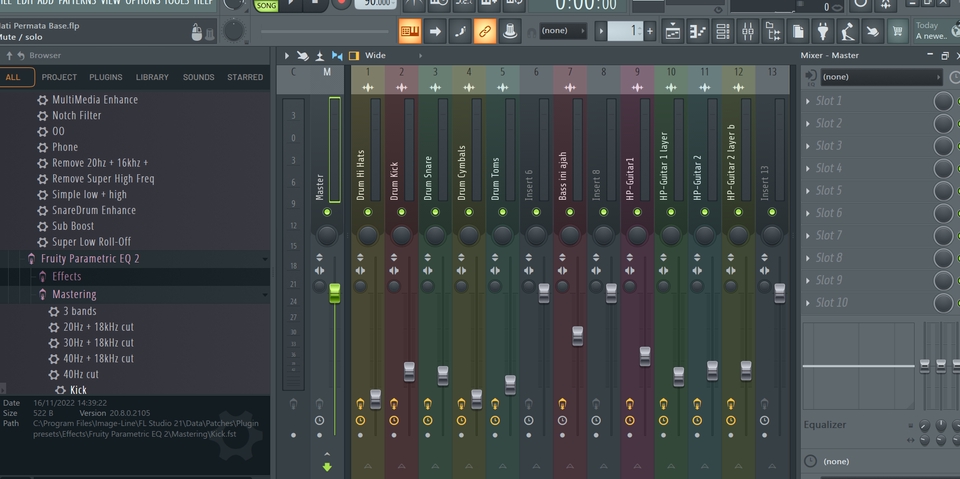
Task: Click the yellow FX icon on Drum Kick track
Action: click(394, 404)
